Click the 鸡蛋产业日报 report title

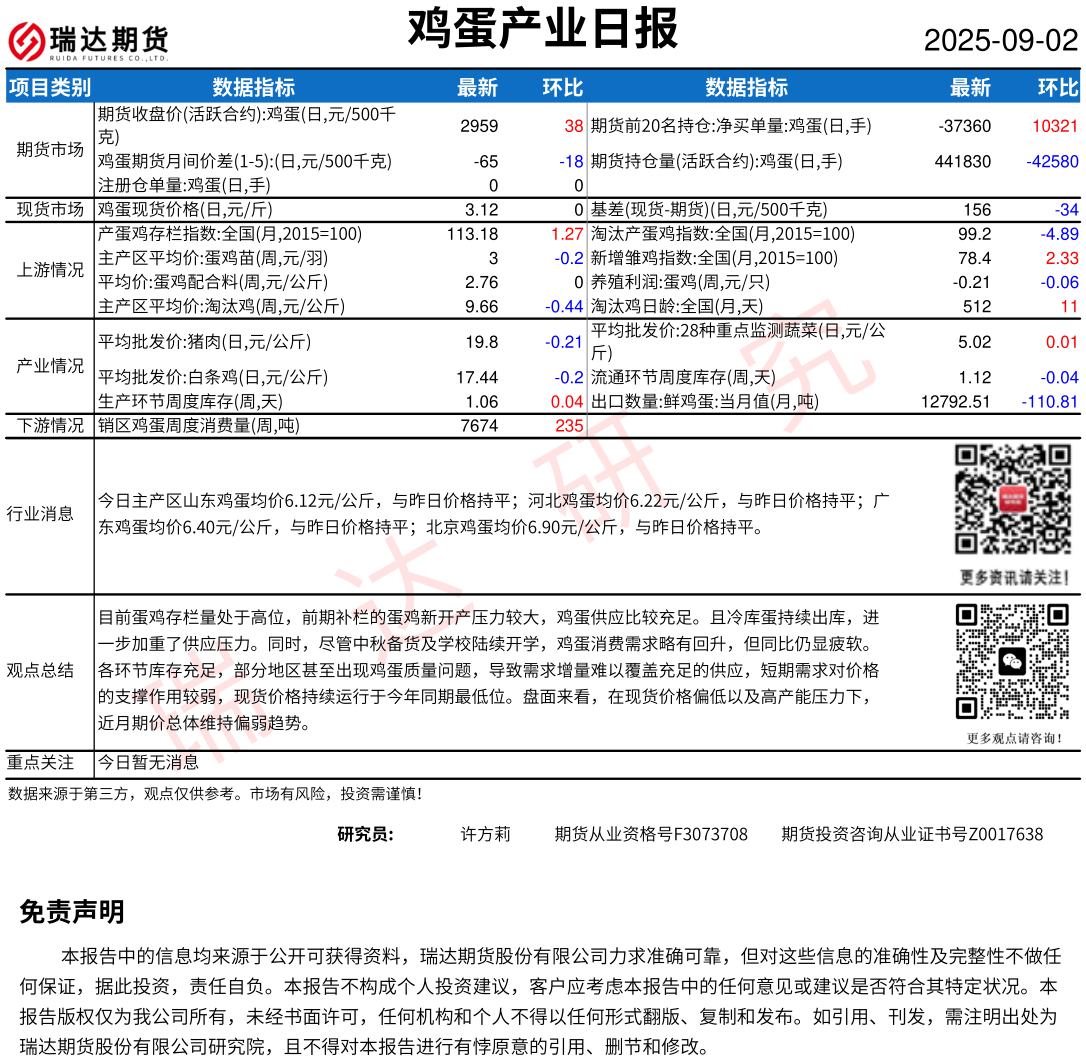click(x=542, y=30)
